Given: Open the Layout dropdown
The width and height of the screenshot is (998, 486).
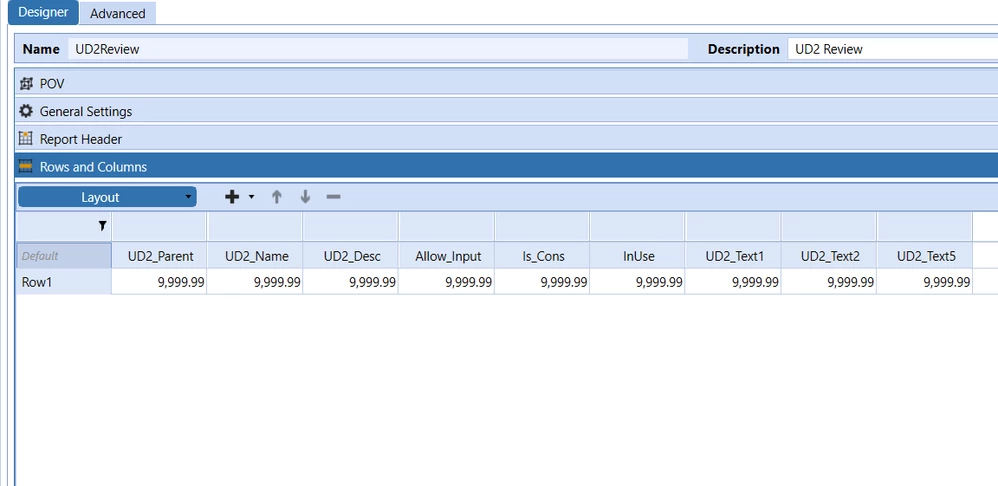Looking at the screenshot, I should [x=107, y=197].
